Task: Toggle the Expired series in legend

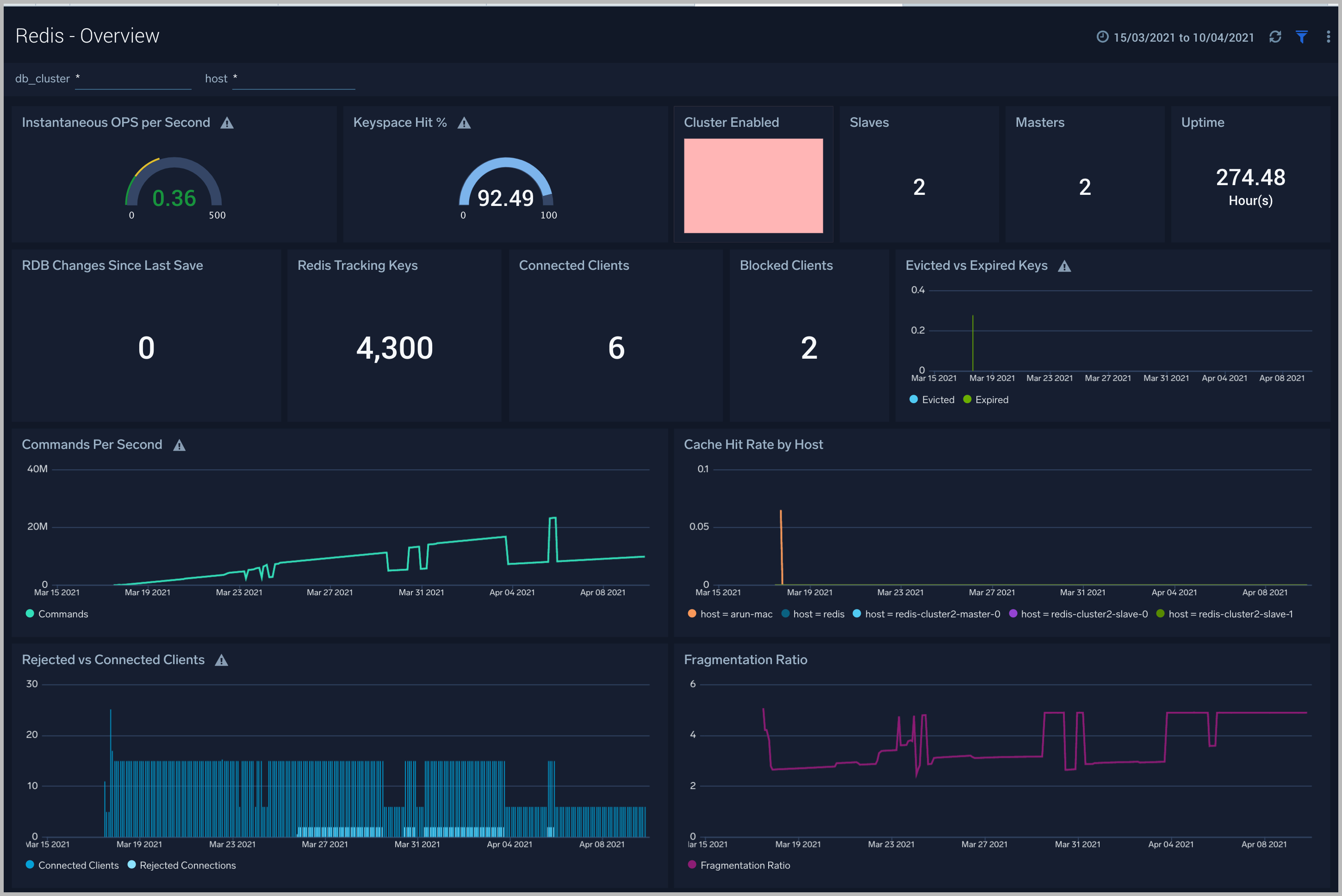Action: tap(986, 399)
